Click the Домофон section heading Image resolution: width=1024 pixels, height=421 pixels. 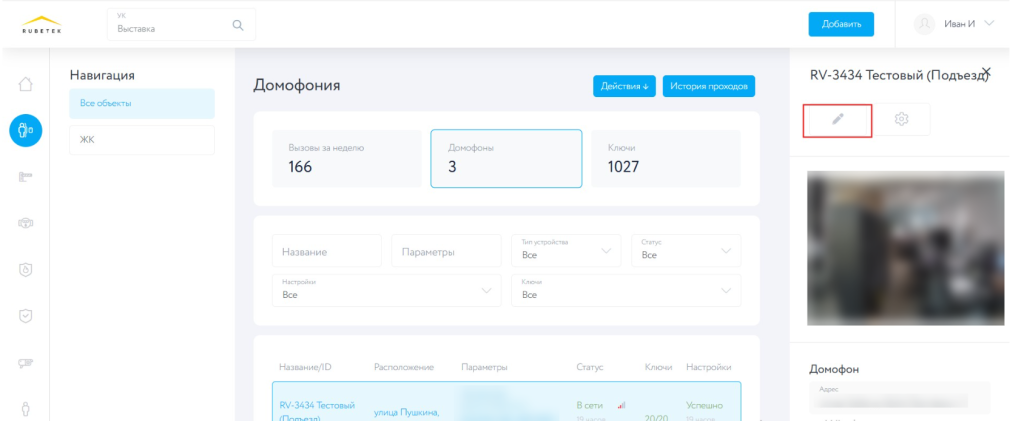point(834,369)
